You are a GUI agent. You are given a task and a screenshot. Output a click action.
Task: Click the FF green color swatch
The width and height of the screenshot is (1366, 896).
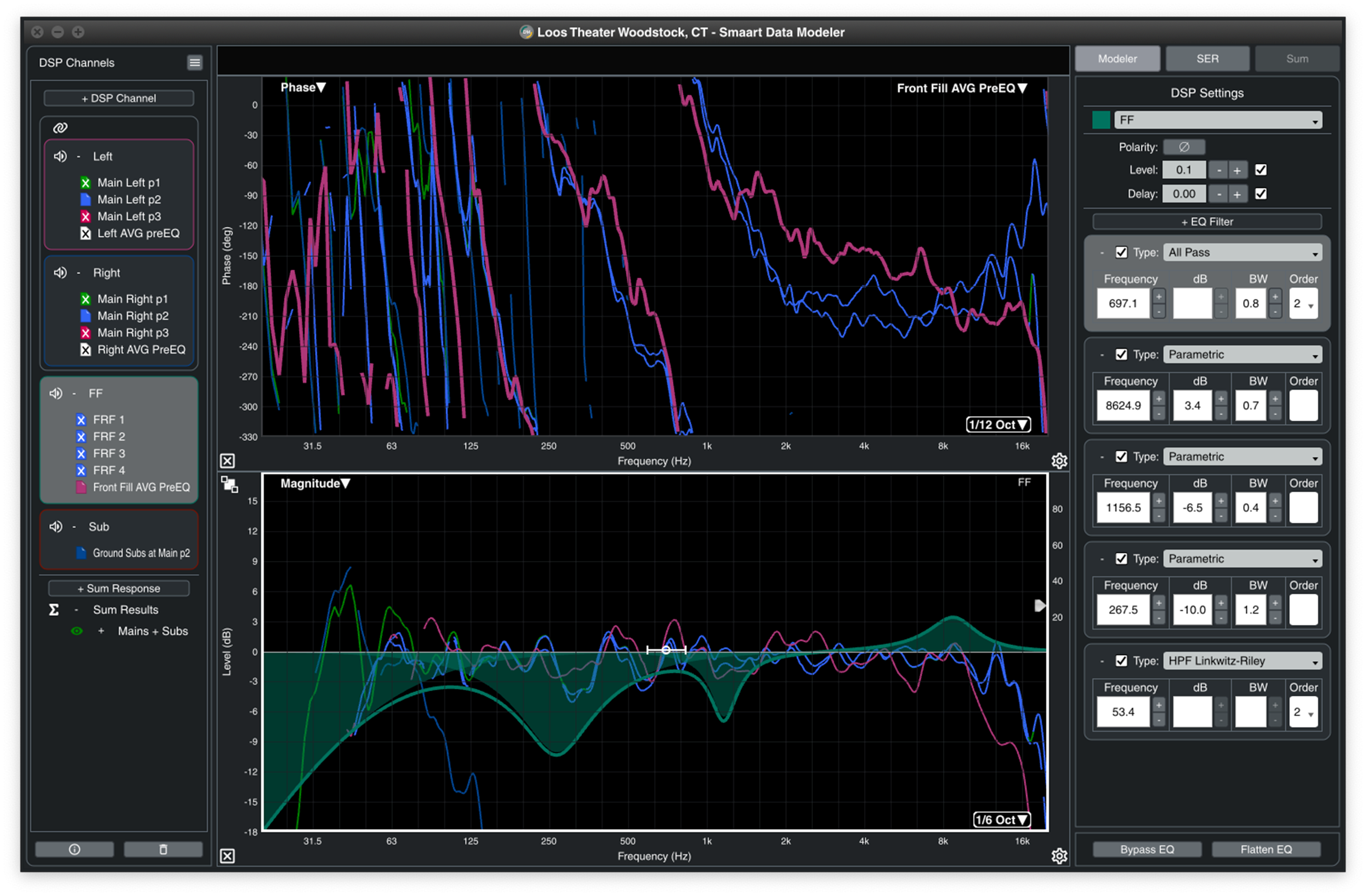[x=1100, y=120]
